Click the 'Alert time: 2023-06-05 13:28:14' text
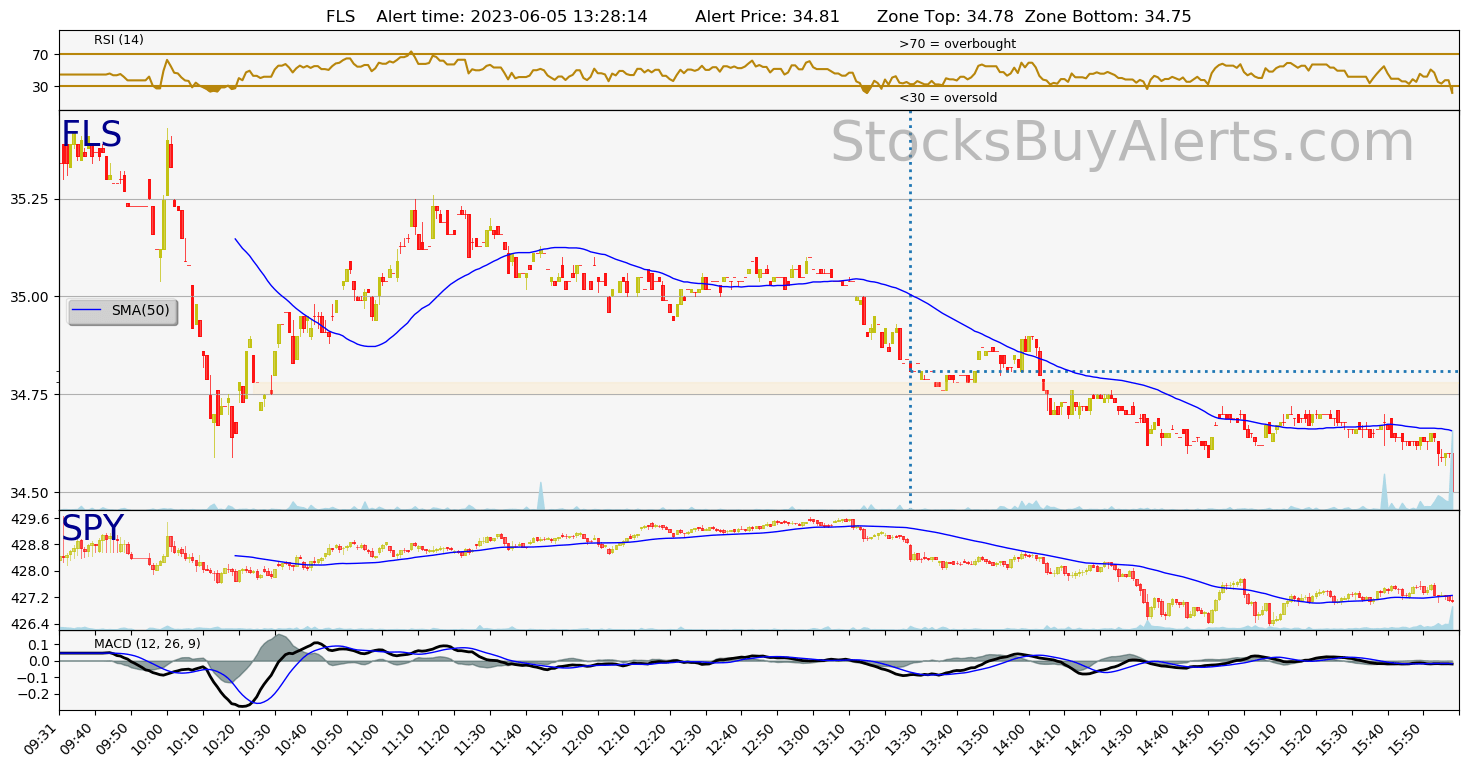Screen dimensions: 1474x768 tap(512, 17)
